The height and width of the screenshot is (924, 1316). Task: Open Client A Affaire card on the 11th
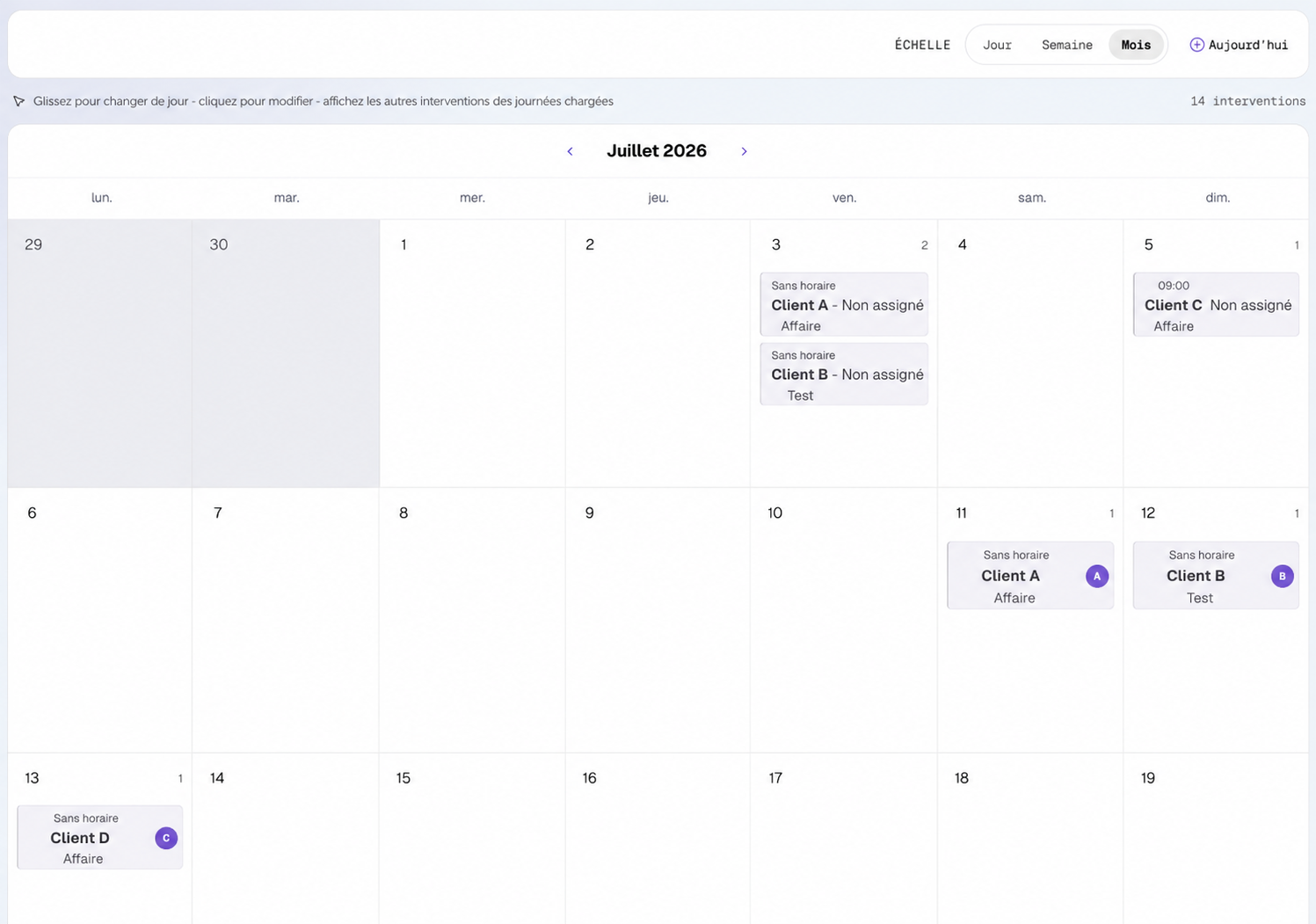pos(1030,575)
